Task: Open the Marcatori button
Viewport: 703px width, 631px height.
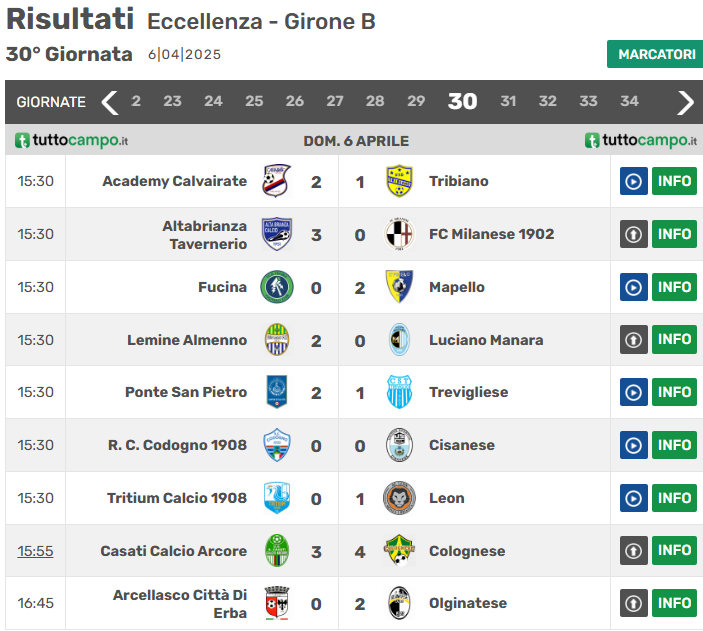Action: (x=655, y=54)
